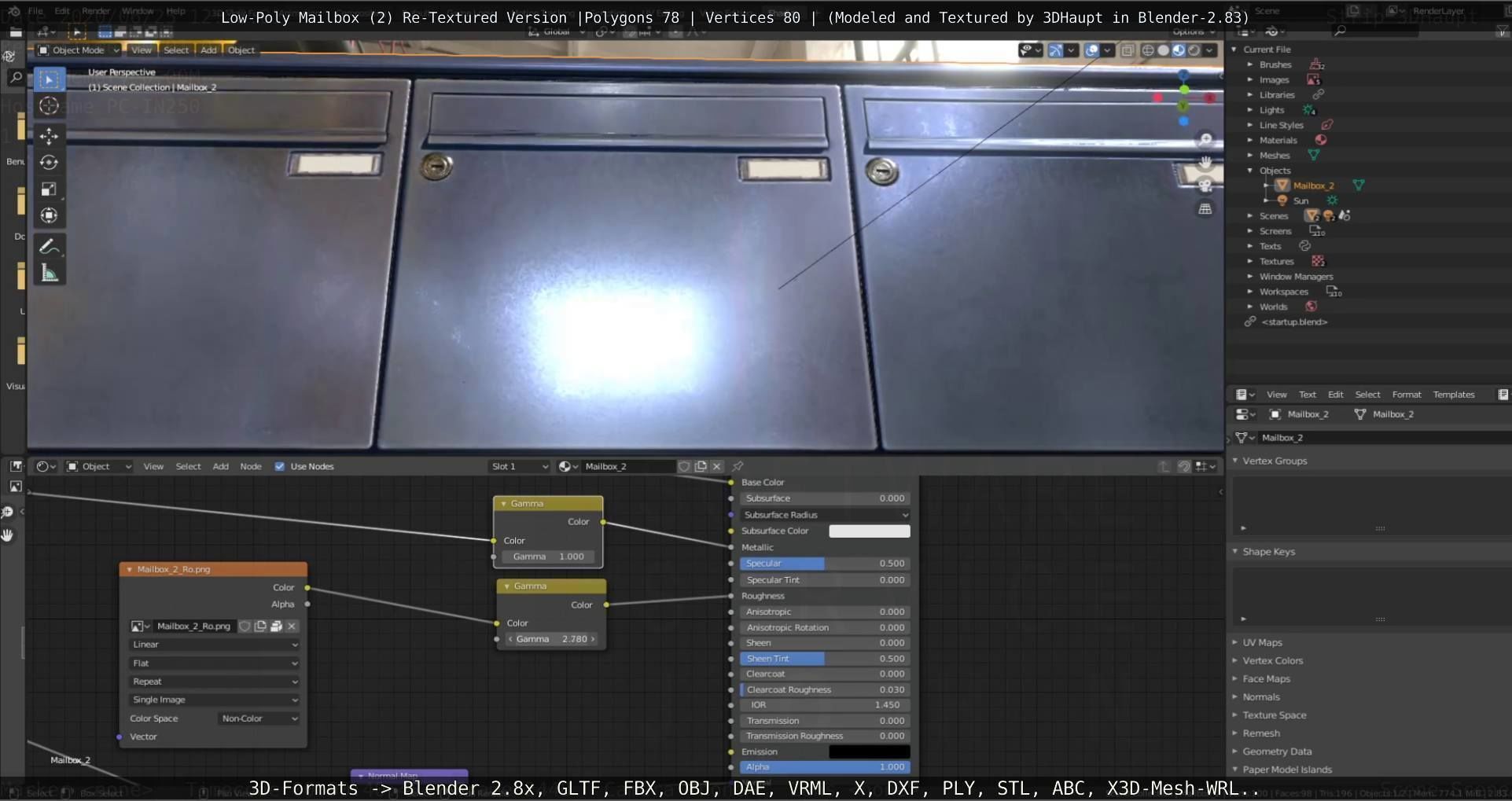Select the Select Box tool in the viewport toolbar

(49, 79)
